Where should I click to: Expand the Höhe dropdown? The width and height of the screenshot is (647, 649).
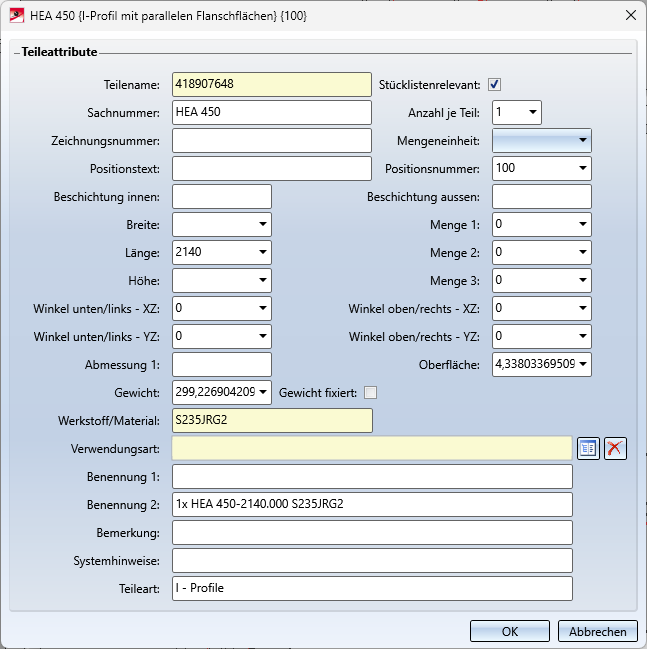coord(263,280)
